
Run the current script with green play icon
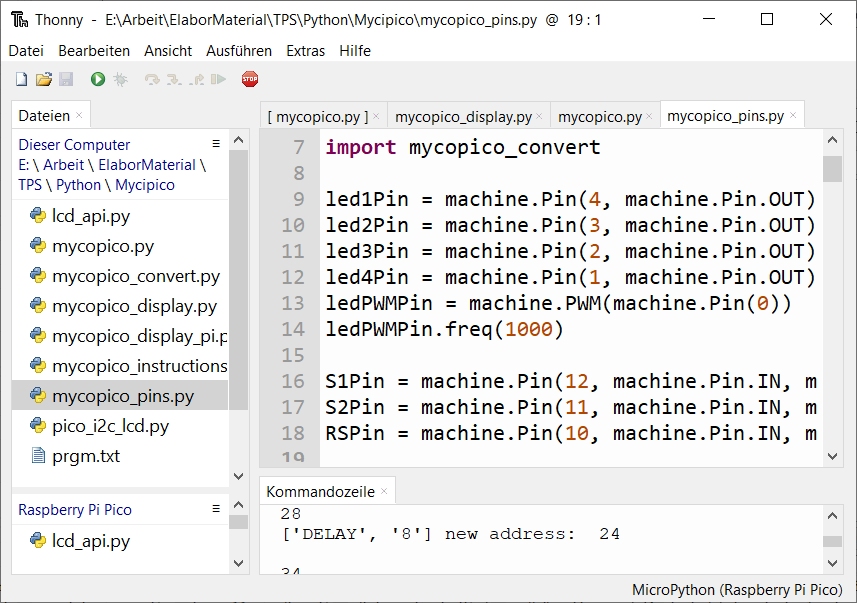coord(98,79)
